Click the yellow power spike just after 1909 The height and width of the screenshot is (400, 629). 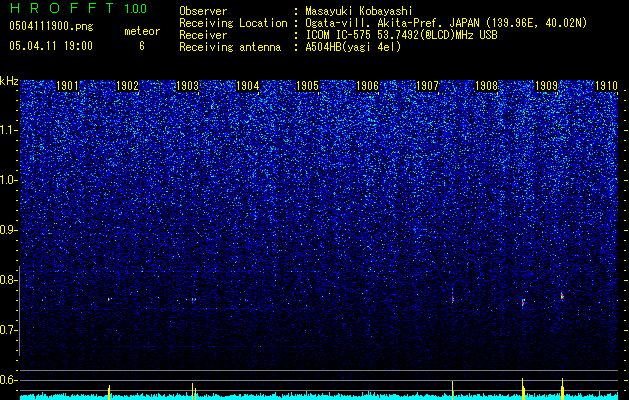(562, 389)
